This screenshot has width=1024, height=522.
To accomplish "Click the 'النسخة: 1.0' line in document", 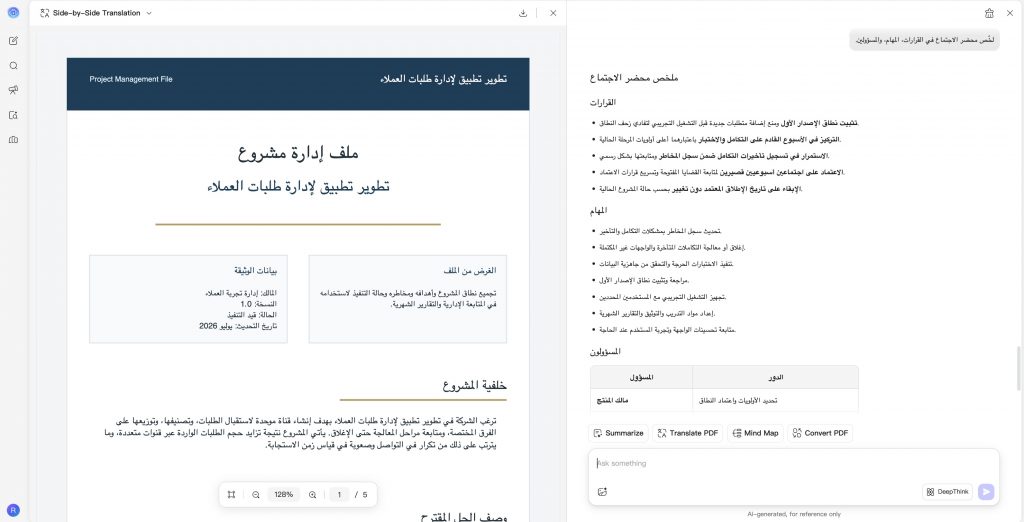I will pos(258,304).
